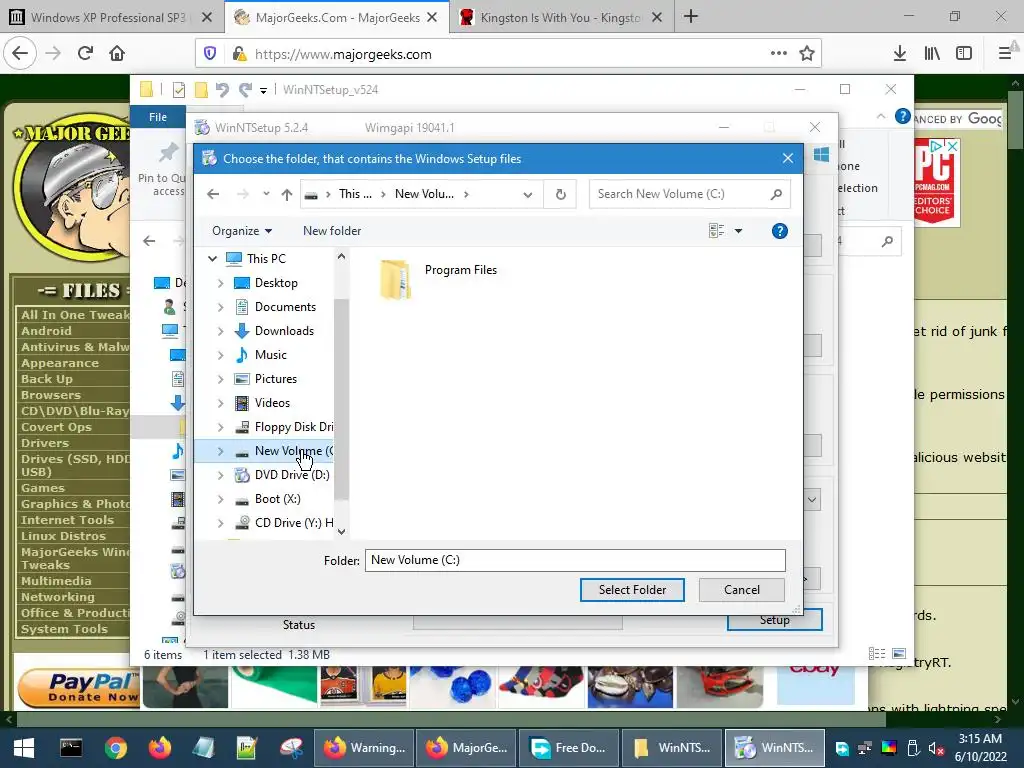Expand DVD Drive (D:) tree node
Screen dimensions: 1024x768
(220, 475)
